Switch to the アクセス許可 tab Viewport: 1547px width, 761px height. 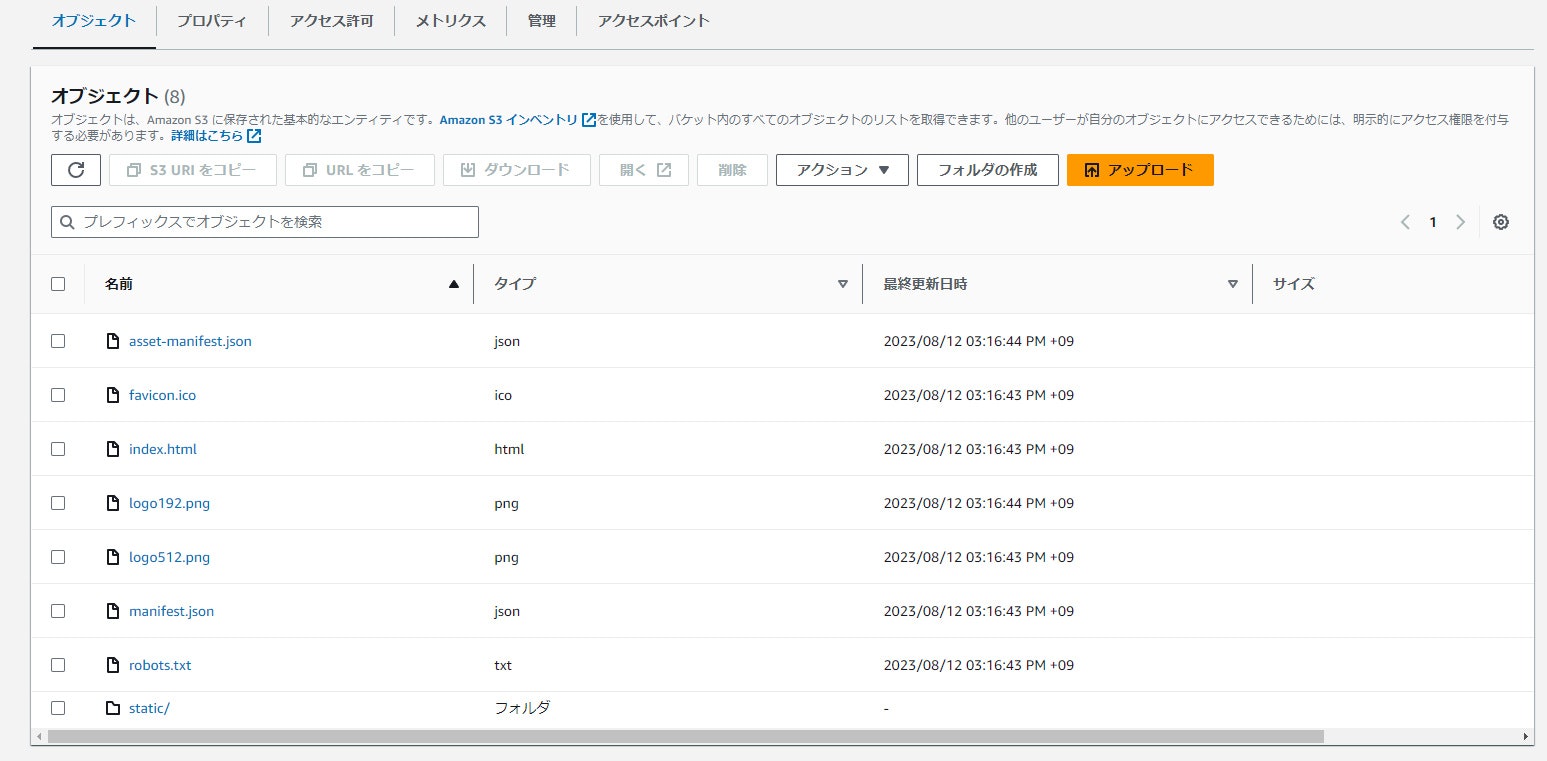pyautogui.click(x=331, y=20)
